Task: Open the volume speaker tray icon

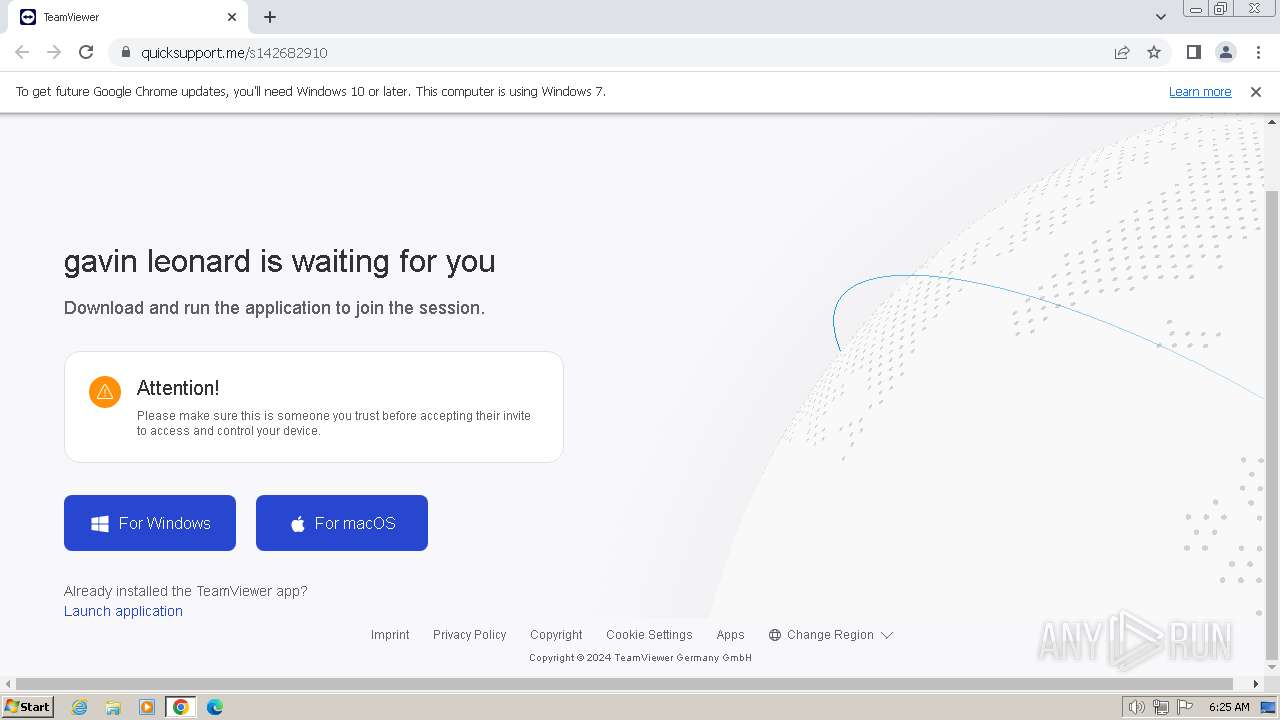Action: click(1136, 707)
